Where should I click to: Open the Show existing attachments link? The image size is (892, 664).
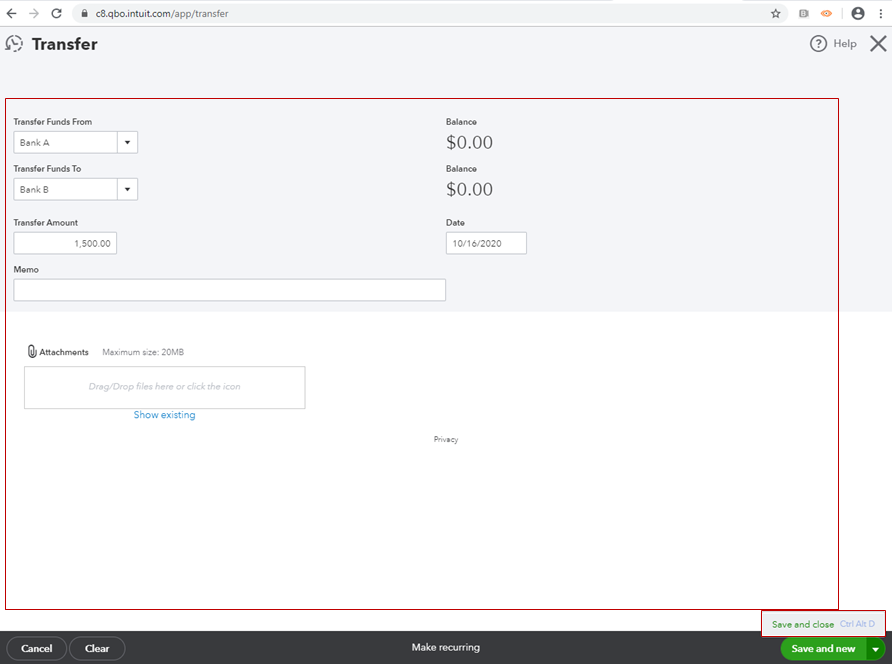[x=164, y=415]
